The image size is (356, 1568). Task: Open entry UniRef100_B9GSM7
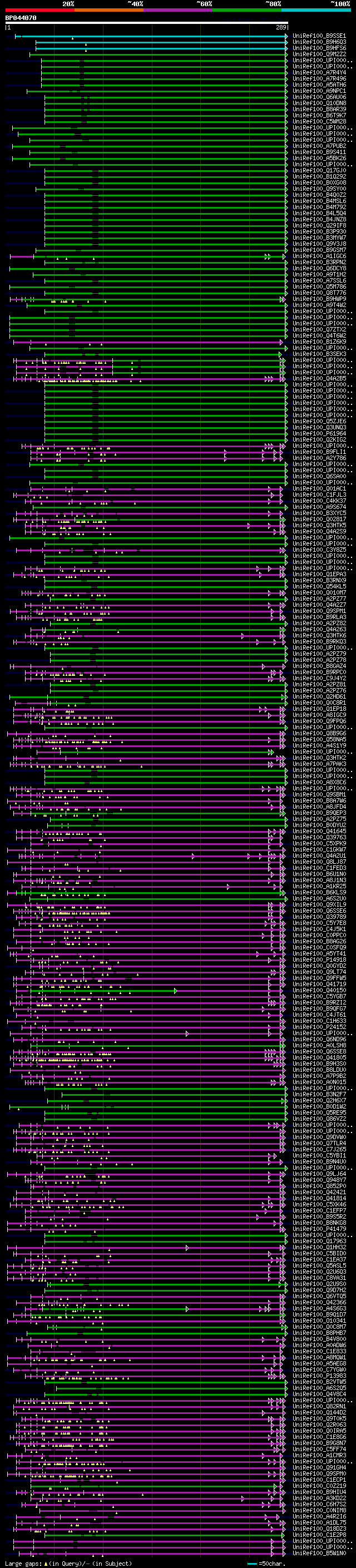pos(319,250)
